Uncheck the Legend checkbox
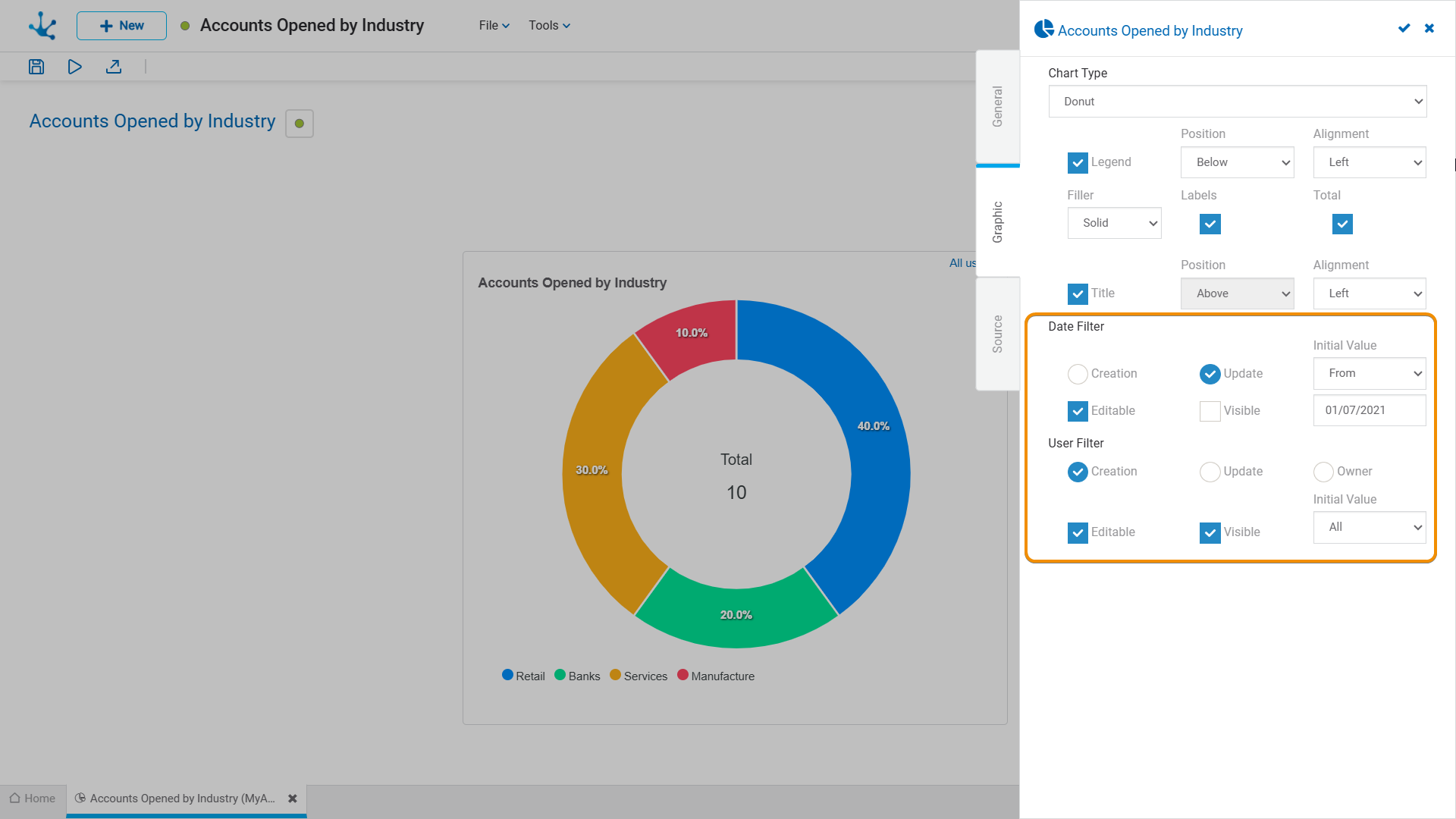This screenshot has height=819, width=1456. pyautogui.click(x=1078, y=162)
